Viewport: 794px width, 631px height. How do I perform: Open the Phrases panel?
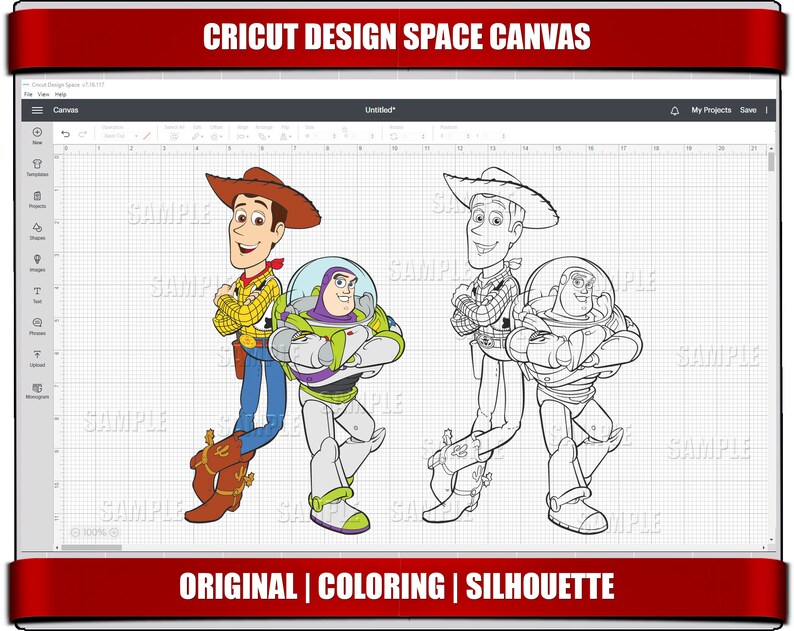37,327
